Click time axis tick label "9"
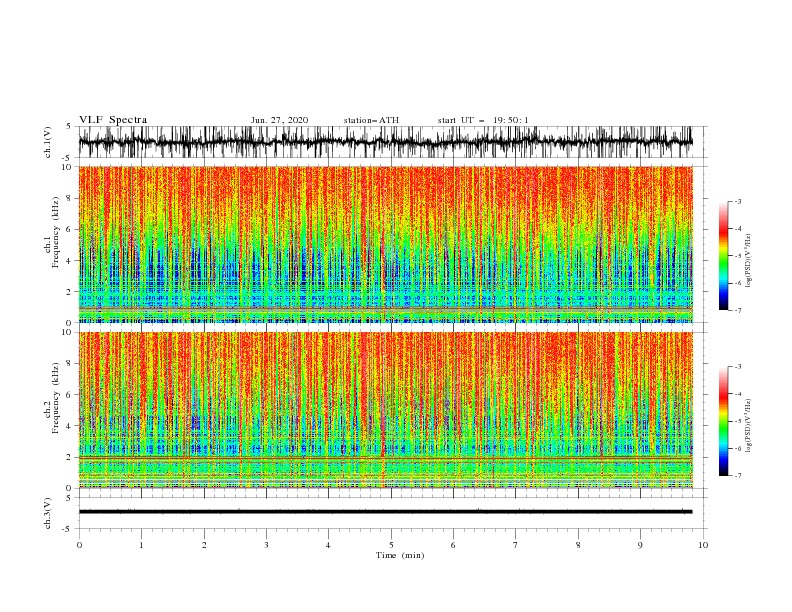The image size is (792, 612). pyautogui.click(x=640, y=545)
